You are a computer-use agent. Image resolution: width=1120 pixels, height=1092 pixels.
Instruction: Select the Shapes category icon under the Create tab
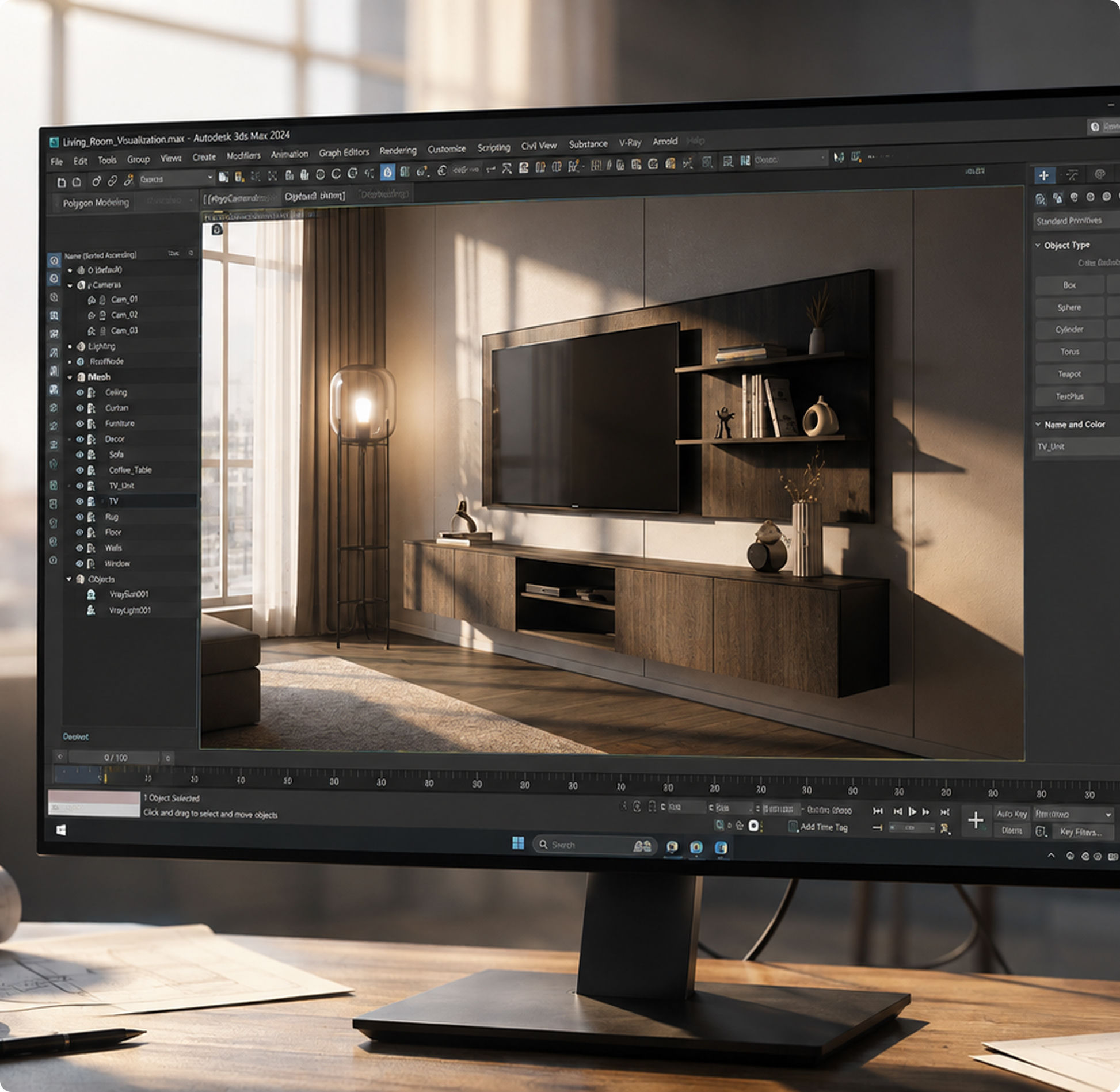(1057, 198)
